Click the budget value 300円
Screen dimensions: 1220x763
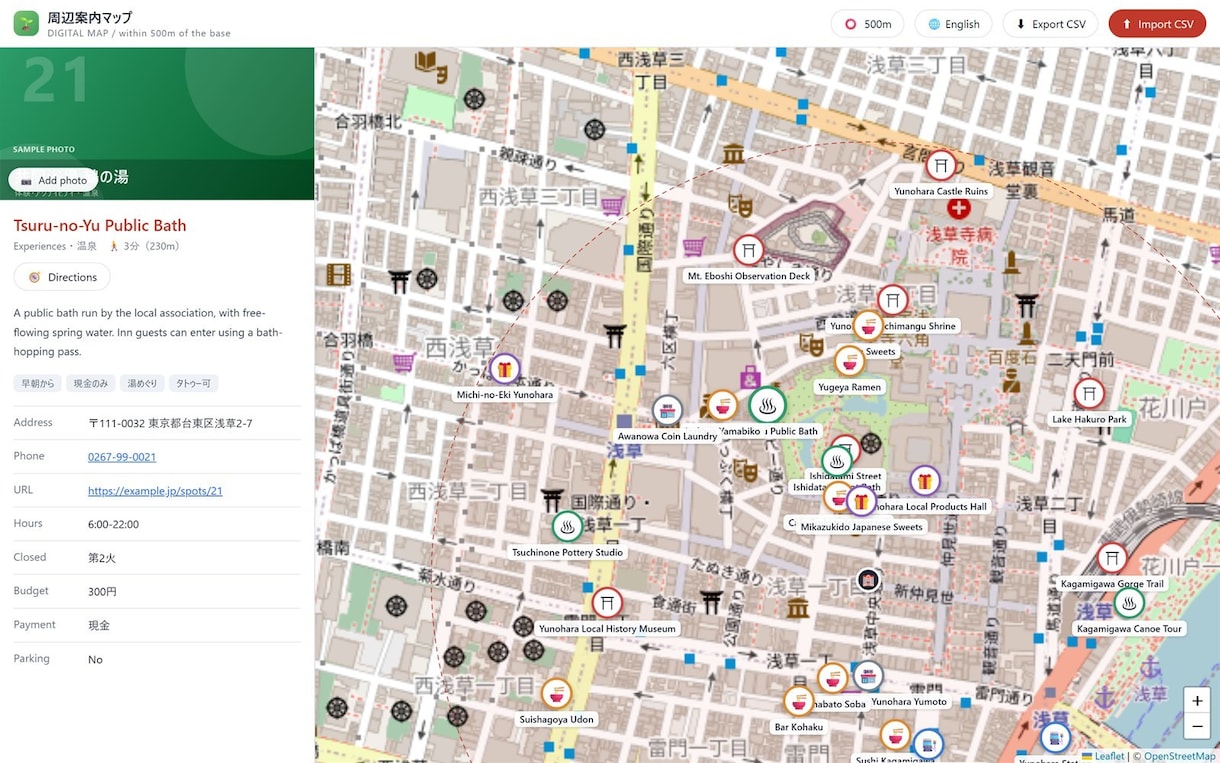102,592
